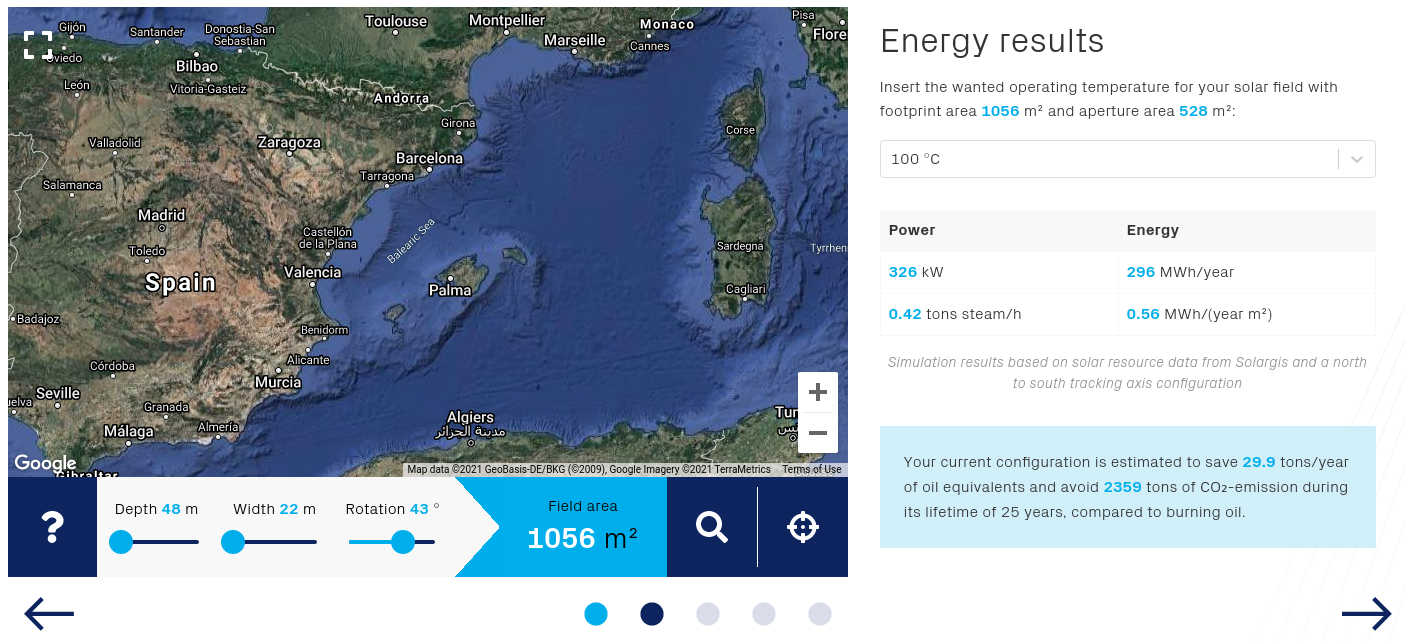Go back with the left arrow

[49, 614]
